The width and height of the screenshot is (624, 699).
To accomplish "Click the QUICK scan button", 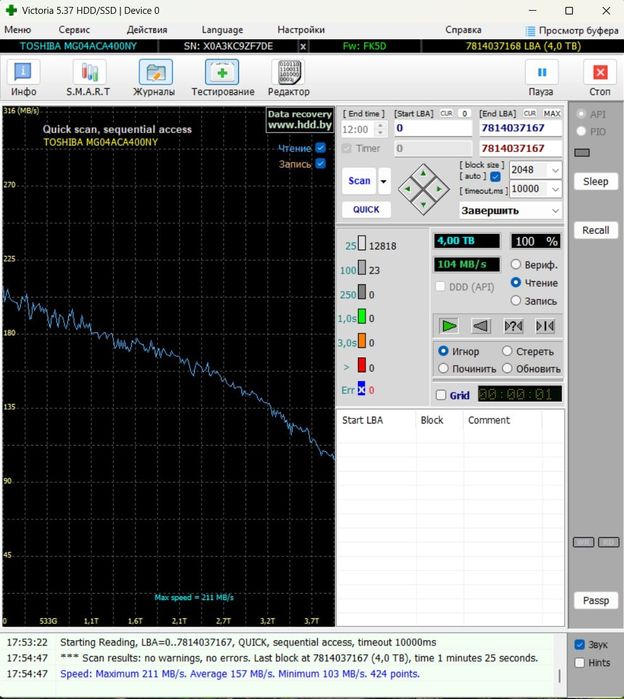I will 366,210.
